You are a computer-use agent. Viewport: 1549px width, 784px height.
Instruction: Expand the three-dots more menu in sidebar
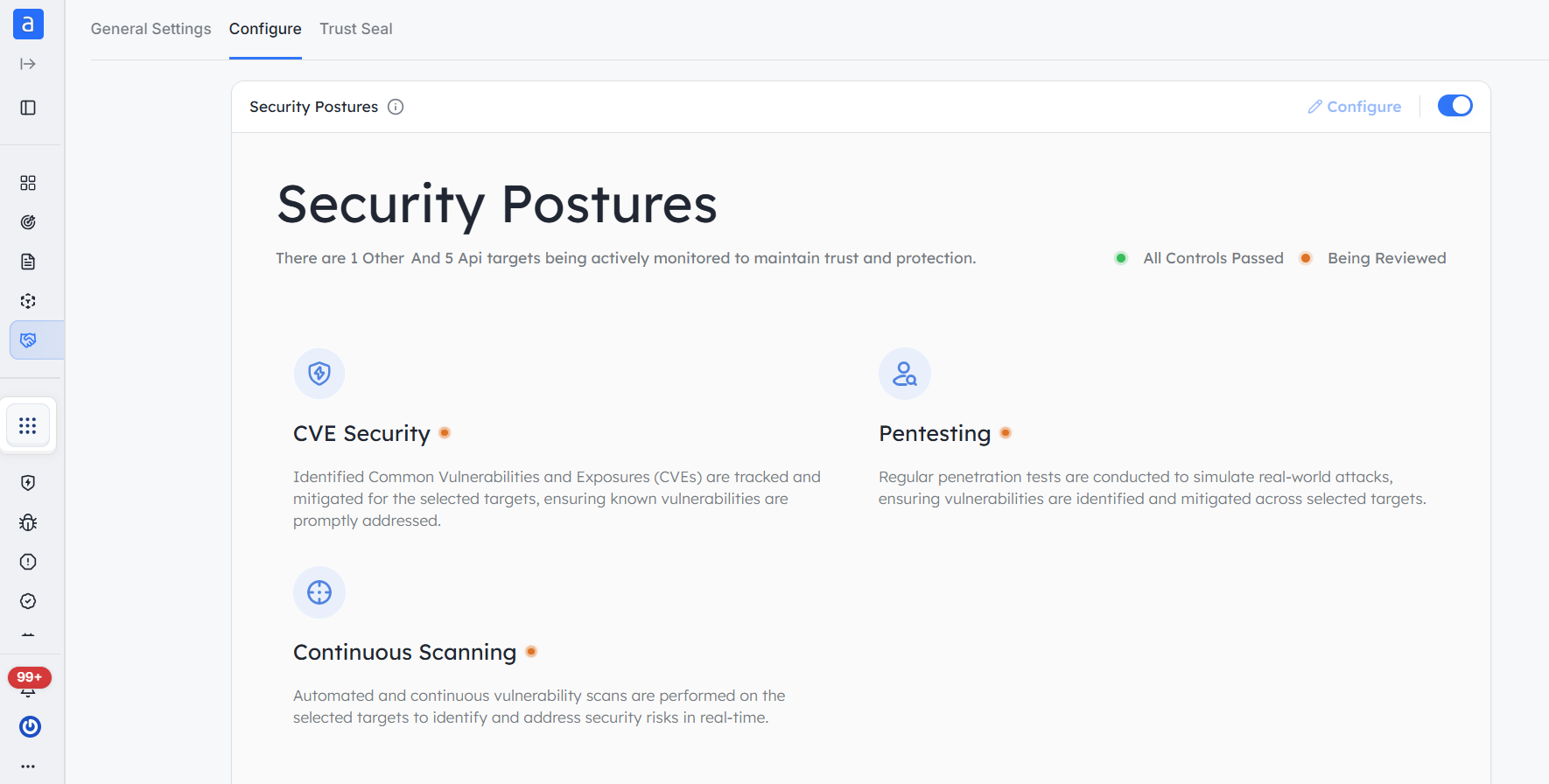coord(28,766)
